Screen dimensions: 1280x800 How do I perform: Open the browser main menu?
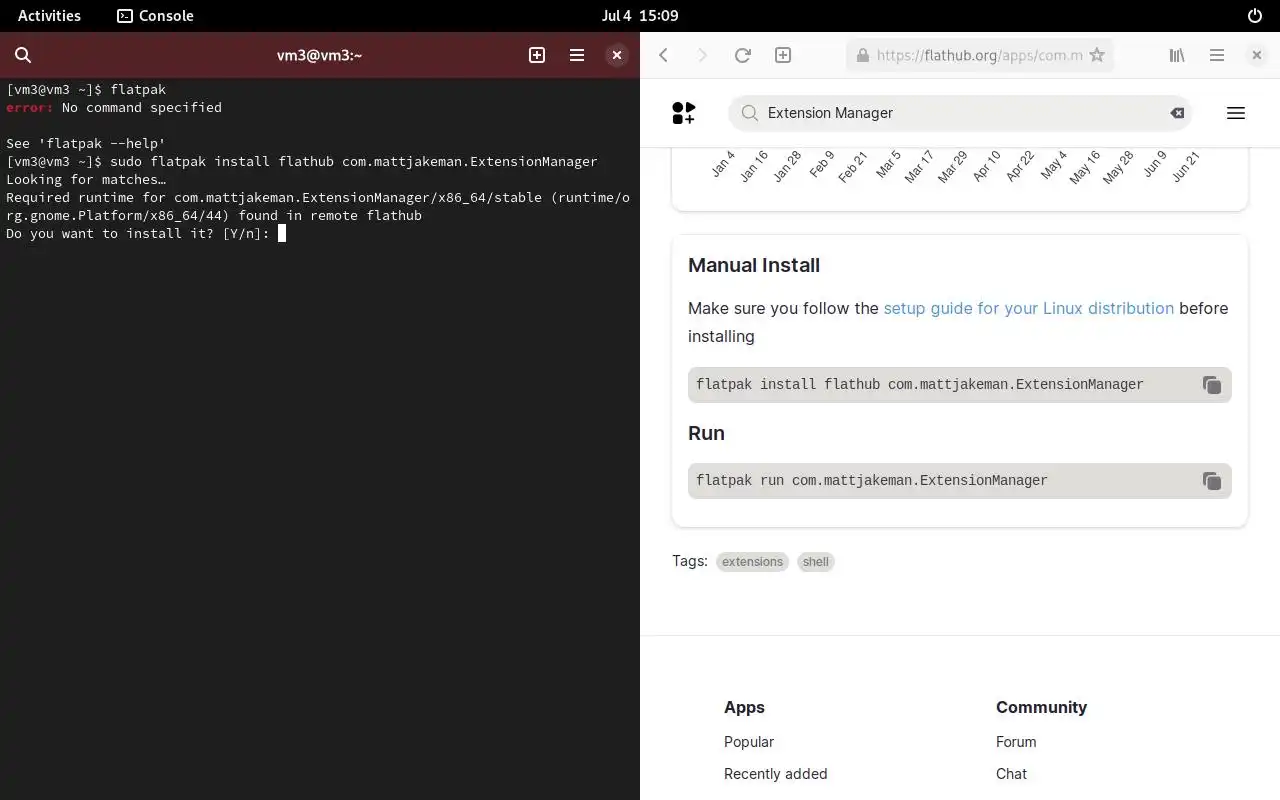(x=1217, y=55)
